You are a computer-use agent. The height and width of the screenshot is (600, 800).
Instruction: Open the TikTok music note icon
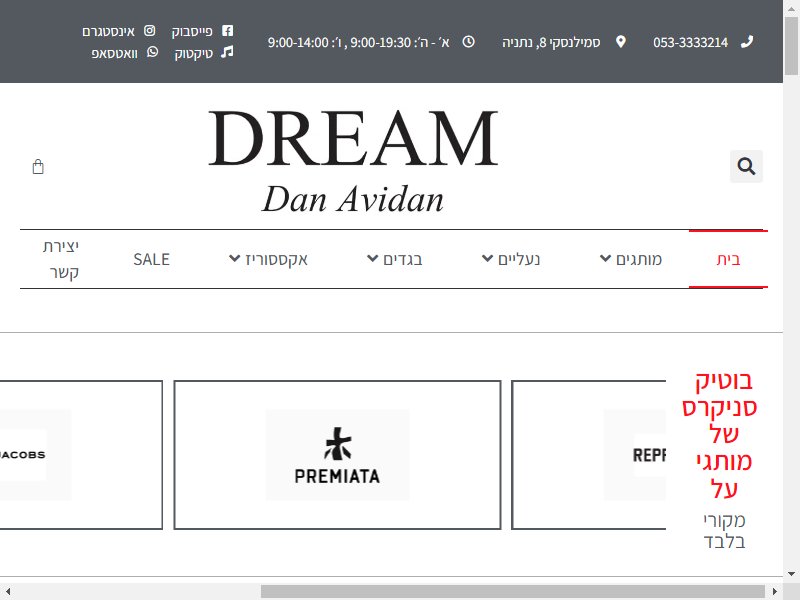(227, 52)
